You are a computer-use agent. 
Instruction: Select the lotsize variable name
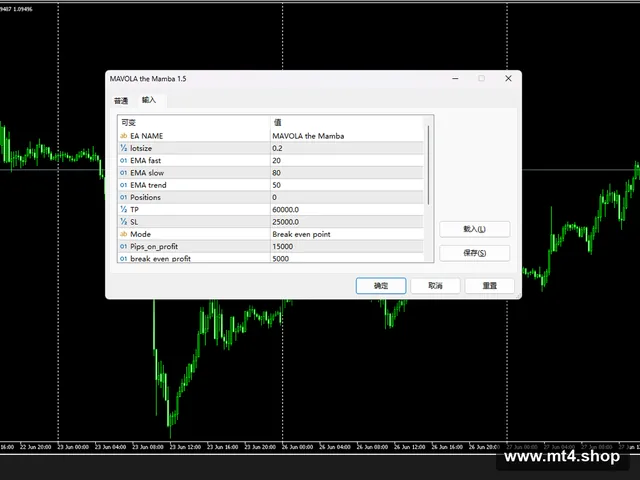coord(141,148)
